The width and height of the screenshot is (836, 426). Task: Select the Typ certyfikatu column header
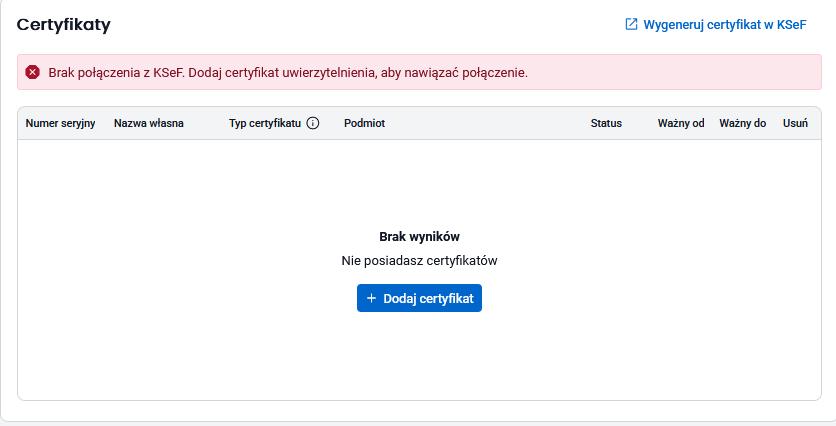pos(264,123)
